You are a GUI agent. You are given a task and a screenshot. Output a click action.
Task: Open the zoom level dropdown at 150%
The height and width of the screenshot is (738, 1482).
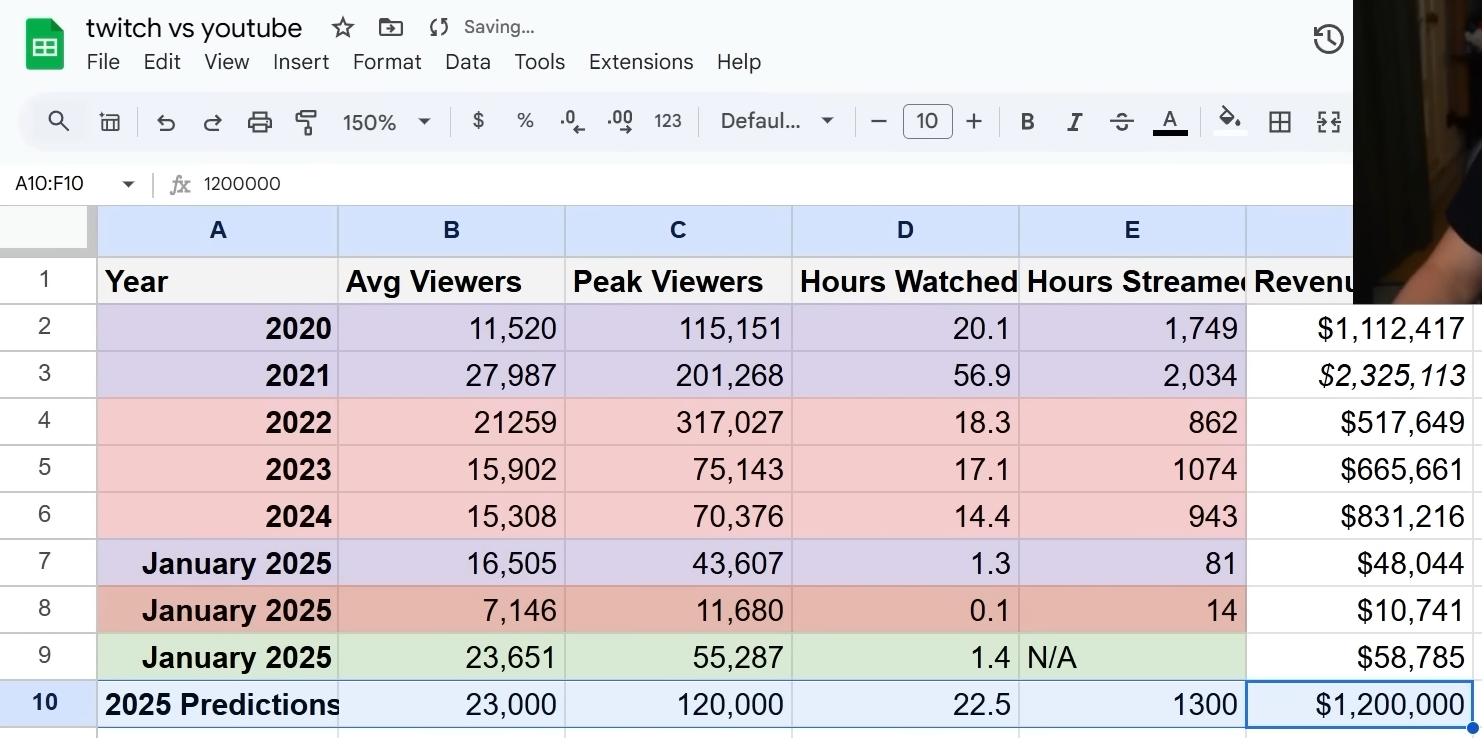tap(386, 122)
